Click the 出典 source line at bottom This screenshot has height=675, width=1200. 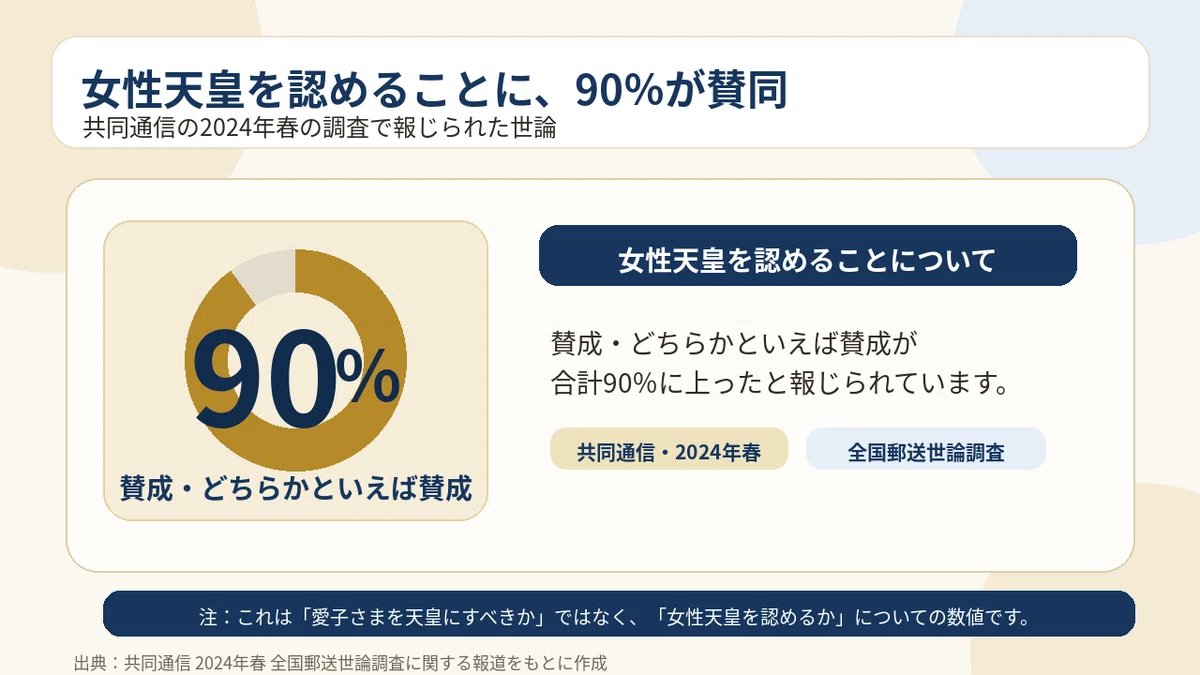341,662
